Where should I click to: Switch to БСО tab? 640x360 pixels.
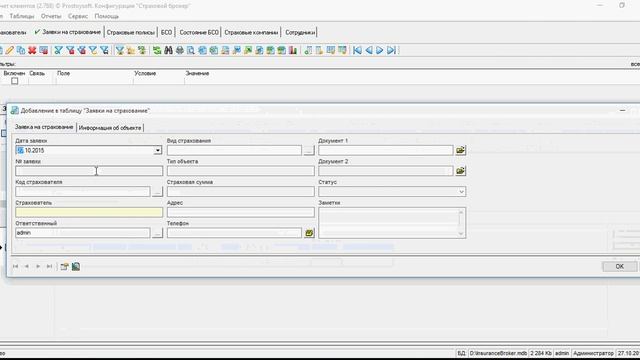167,32
